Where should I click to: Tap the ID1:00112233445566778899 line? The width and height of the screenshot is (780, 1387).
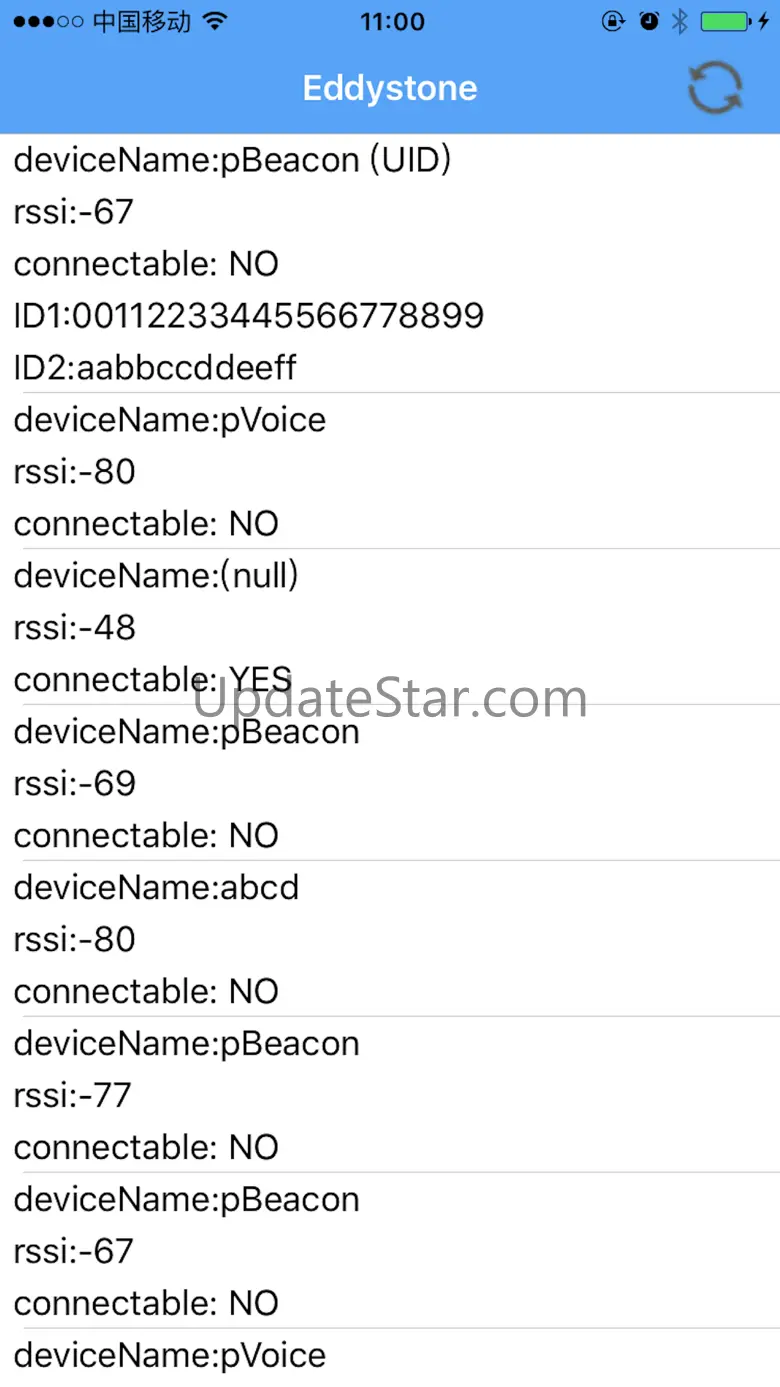point(249,316)
